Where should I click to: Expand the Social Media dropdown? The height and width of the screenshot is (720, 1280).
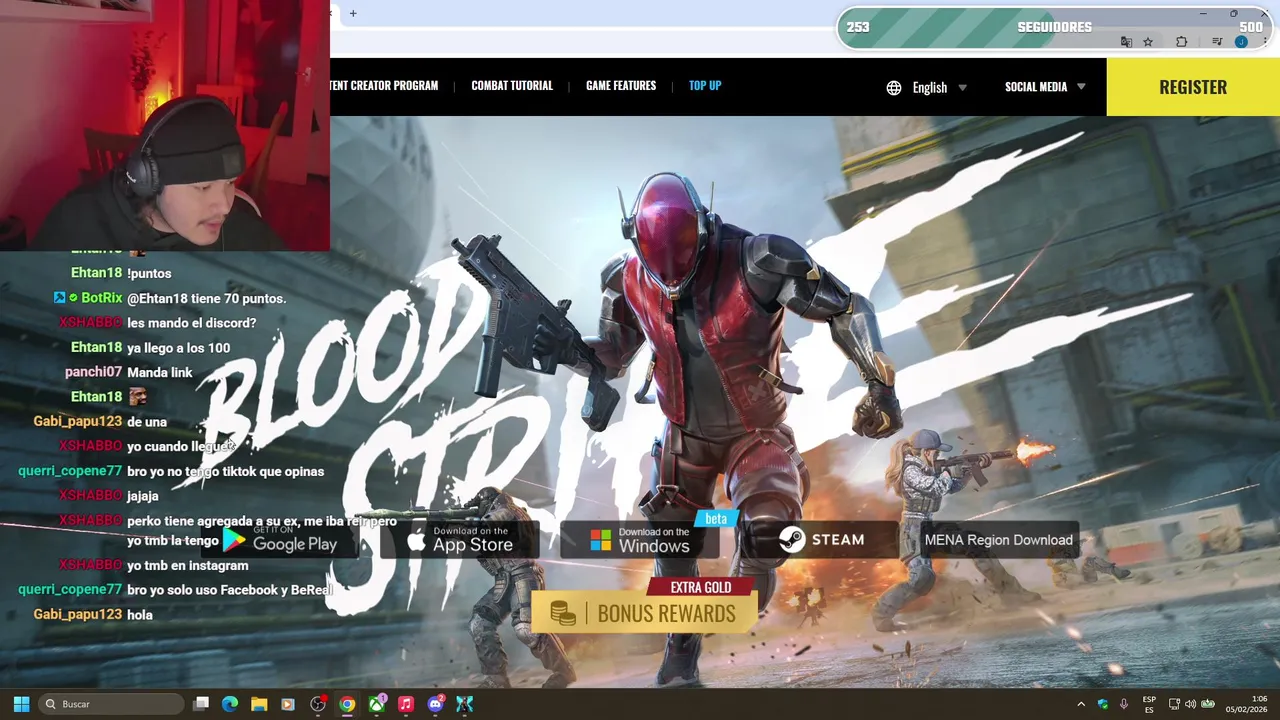[1045, 87]
